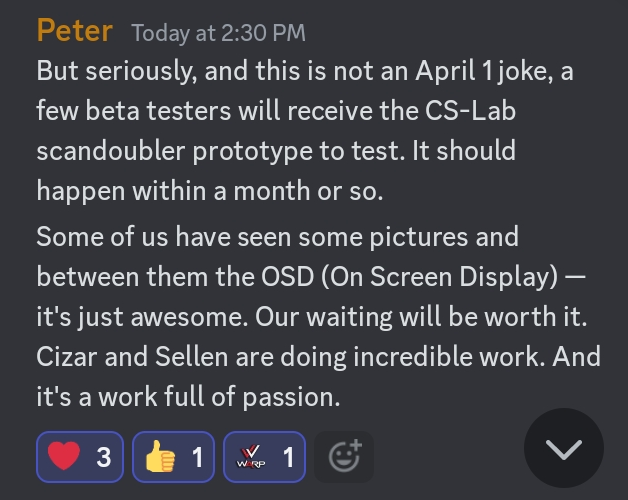Open Peter's user profile from username
The width and height of the screenshot is (628, 500).
point(74,31)
